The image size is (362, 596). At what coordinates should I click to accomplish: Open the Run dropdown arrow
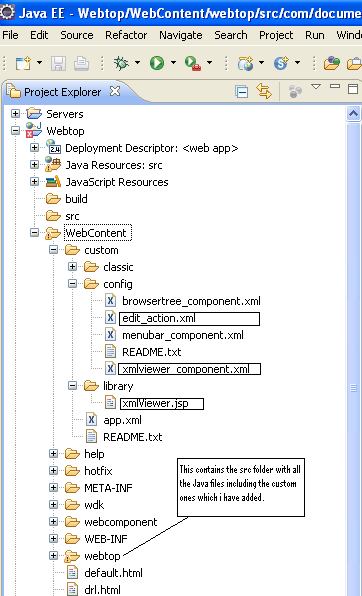[173, 62]
